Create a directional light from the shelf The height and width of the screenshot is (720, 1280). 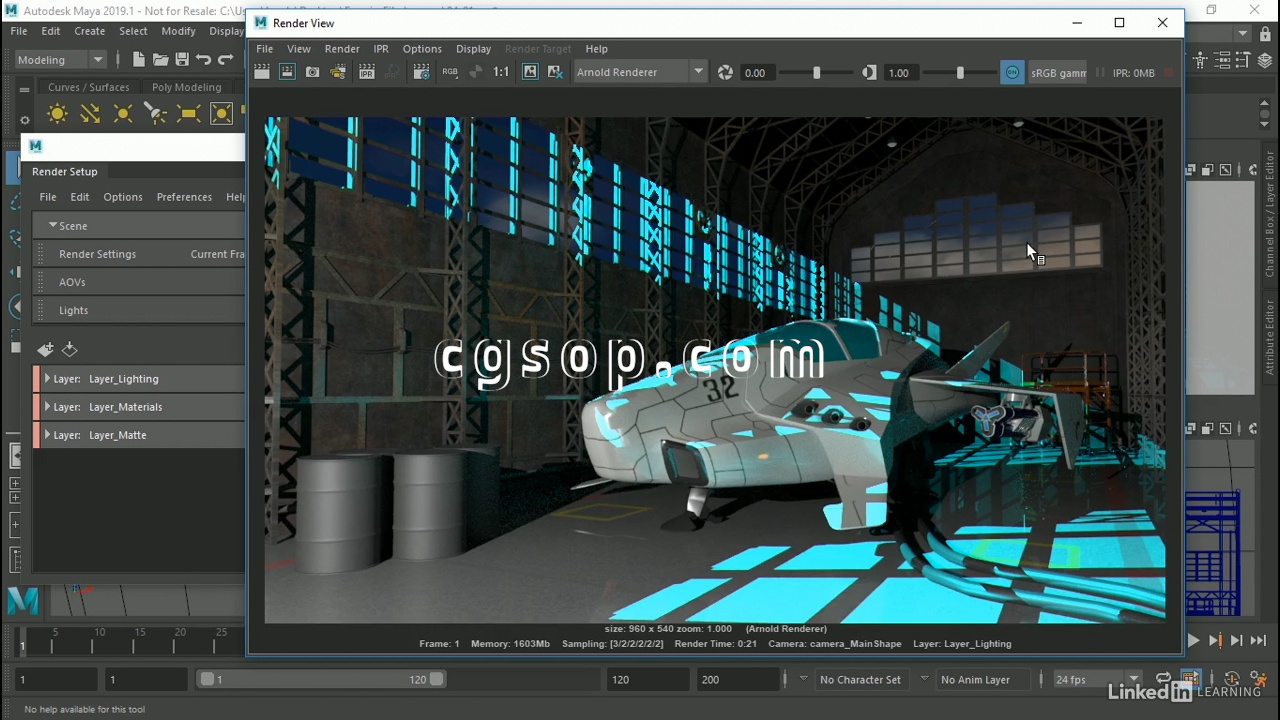pos(90,114)
